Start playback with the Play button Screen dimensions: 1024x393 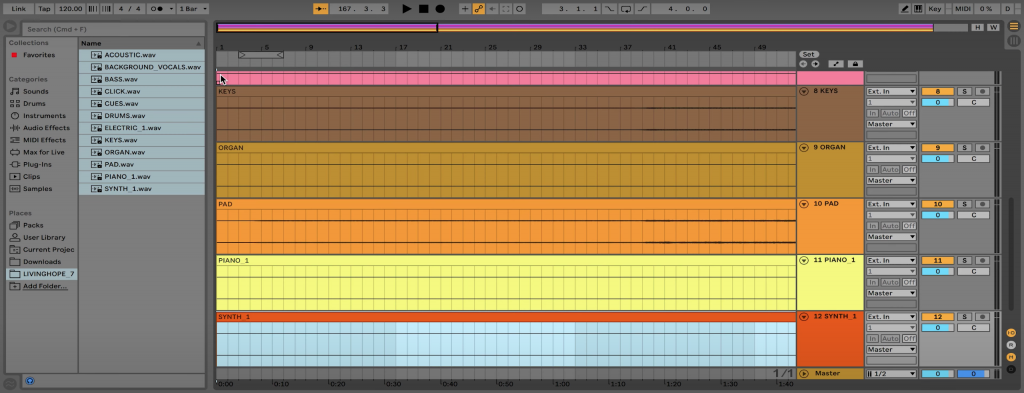[x=407, y=9]
